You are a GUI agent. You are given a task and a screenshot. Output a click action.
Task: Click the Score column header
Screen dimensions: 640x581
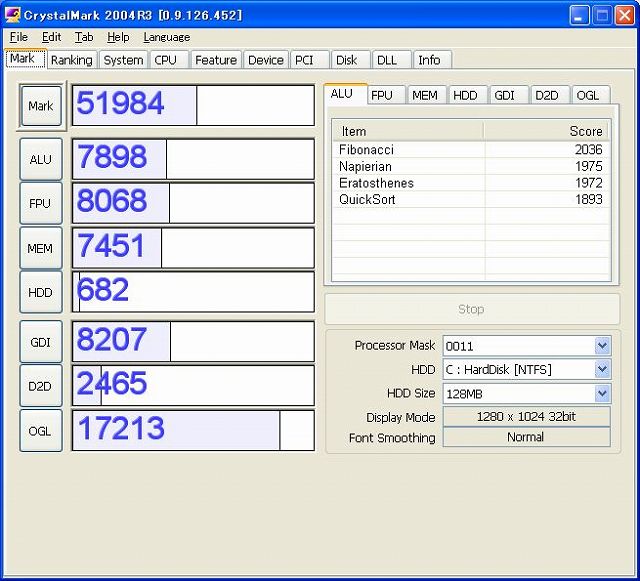coord(546,131)
